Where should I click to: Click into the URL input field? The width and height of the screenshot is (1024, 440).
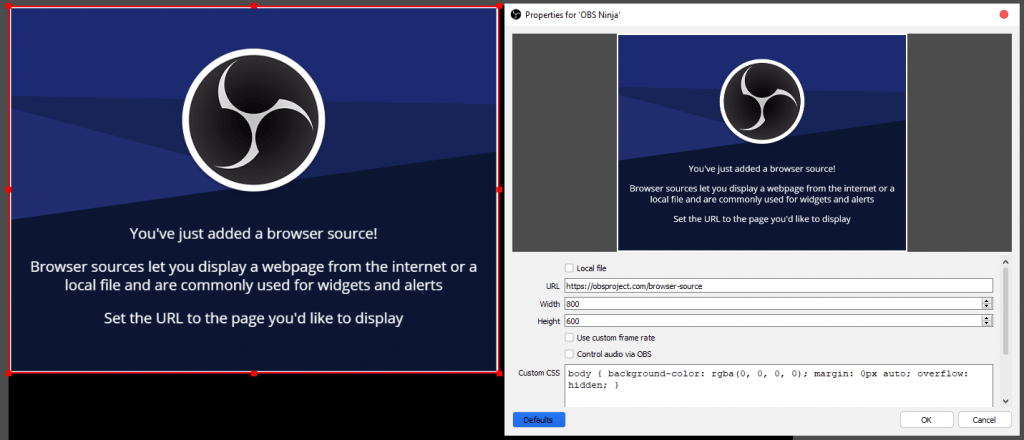click(778, 286)
